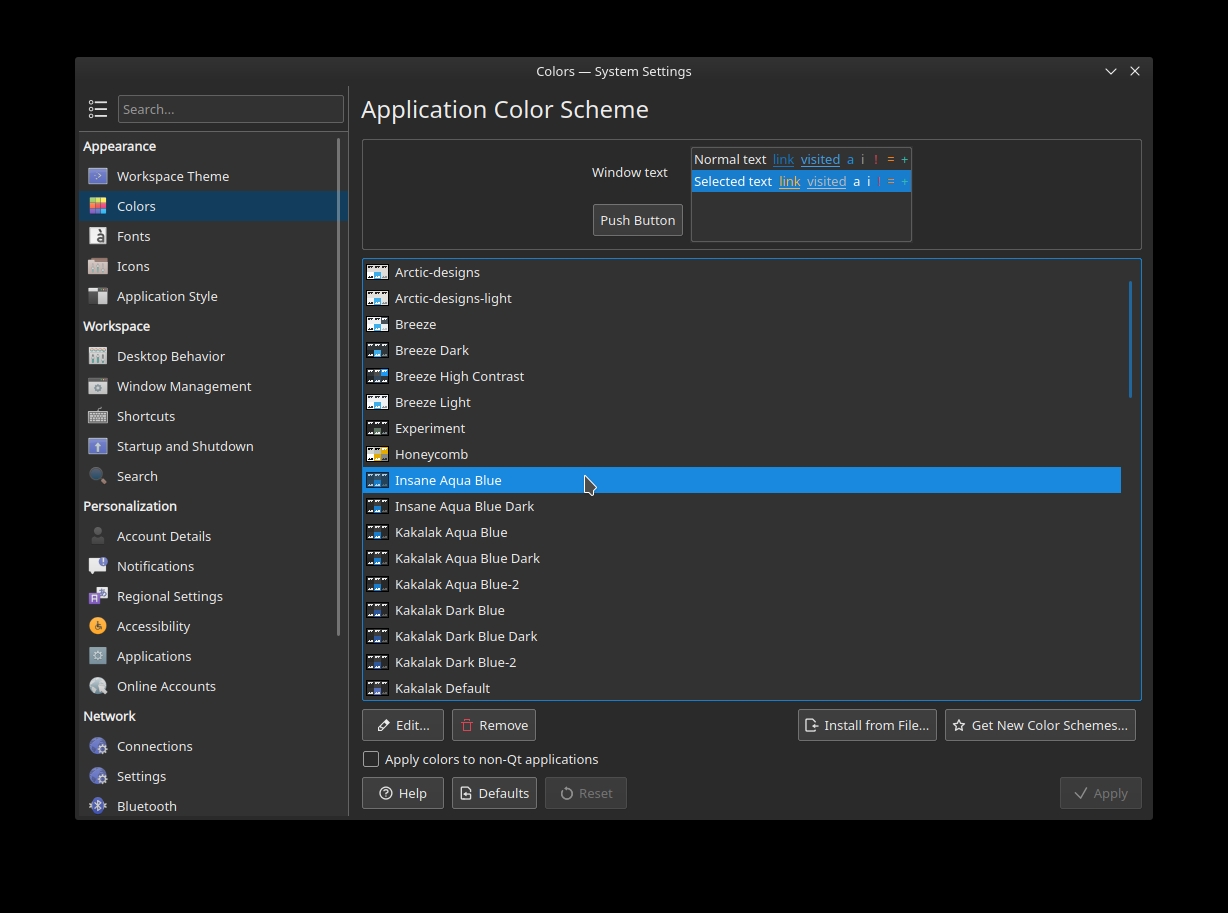The image size is (1228, 913).
Task: Click Application Style sidebar icon
Action: click(x=98, y=296)
